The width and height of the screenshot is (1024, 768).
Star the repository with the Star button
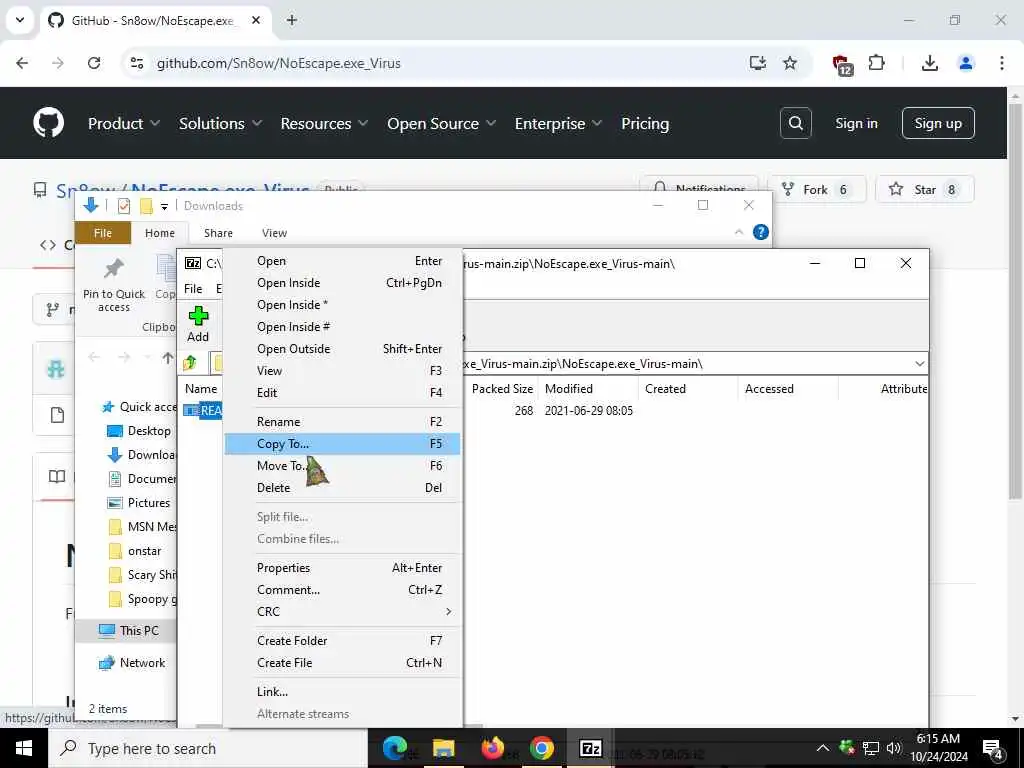click(x=925, y=189)
